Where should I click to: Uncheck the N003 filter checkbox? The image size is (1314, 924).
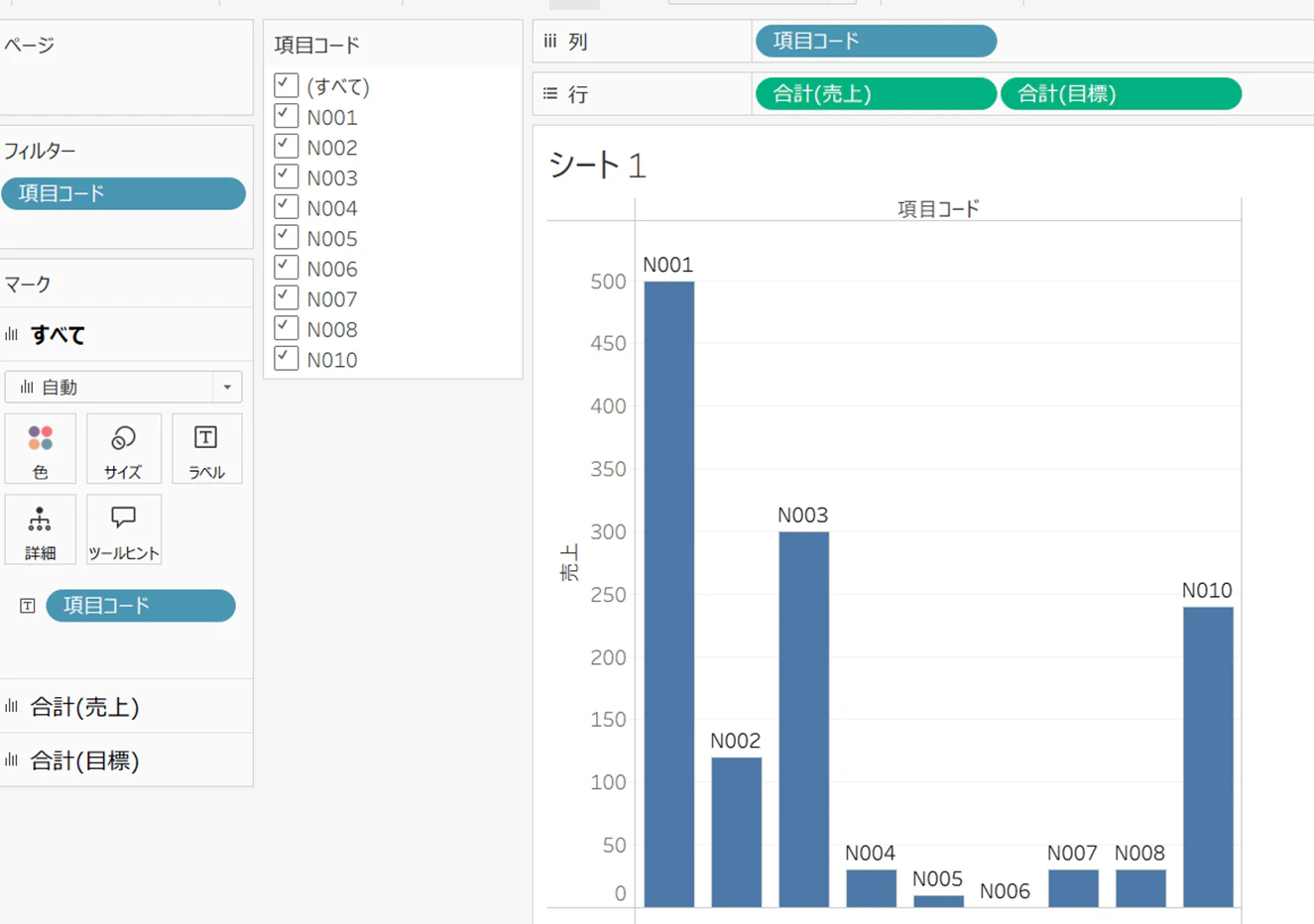286,176
